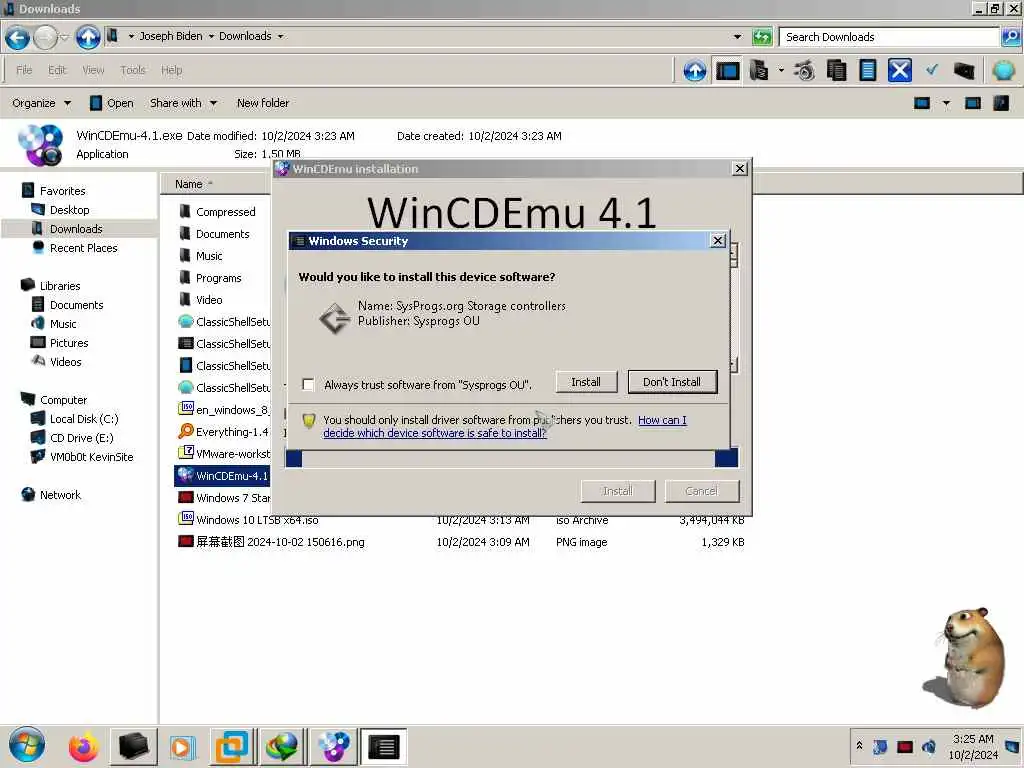Check Always trust software from Sysprogs OU
Viewport: 1024px width, 768px height.
coord(308,385)
